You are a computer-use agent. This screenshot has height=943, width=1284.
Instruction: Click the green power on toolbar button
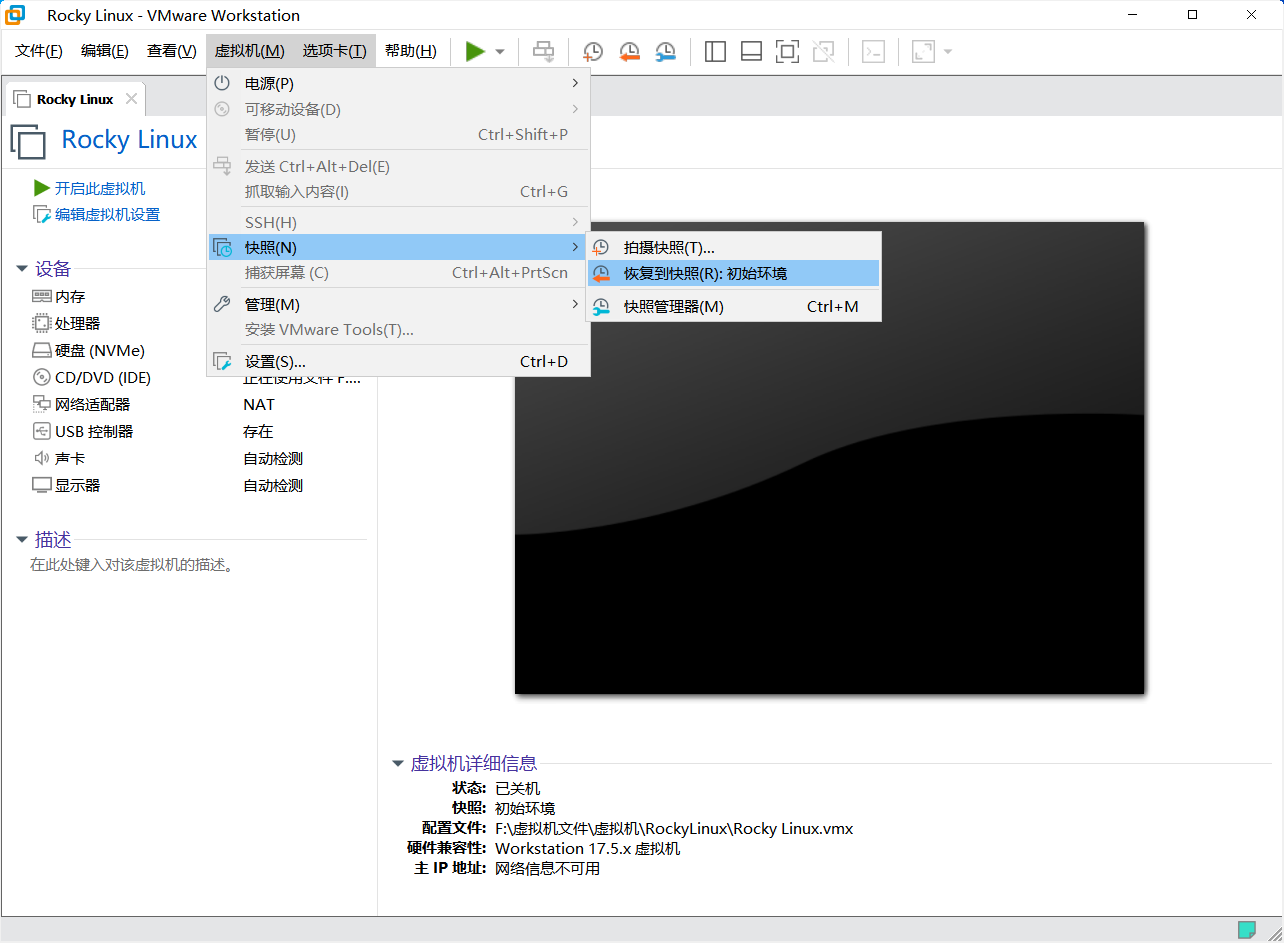coord(475,51)
